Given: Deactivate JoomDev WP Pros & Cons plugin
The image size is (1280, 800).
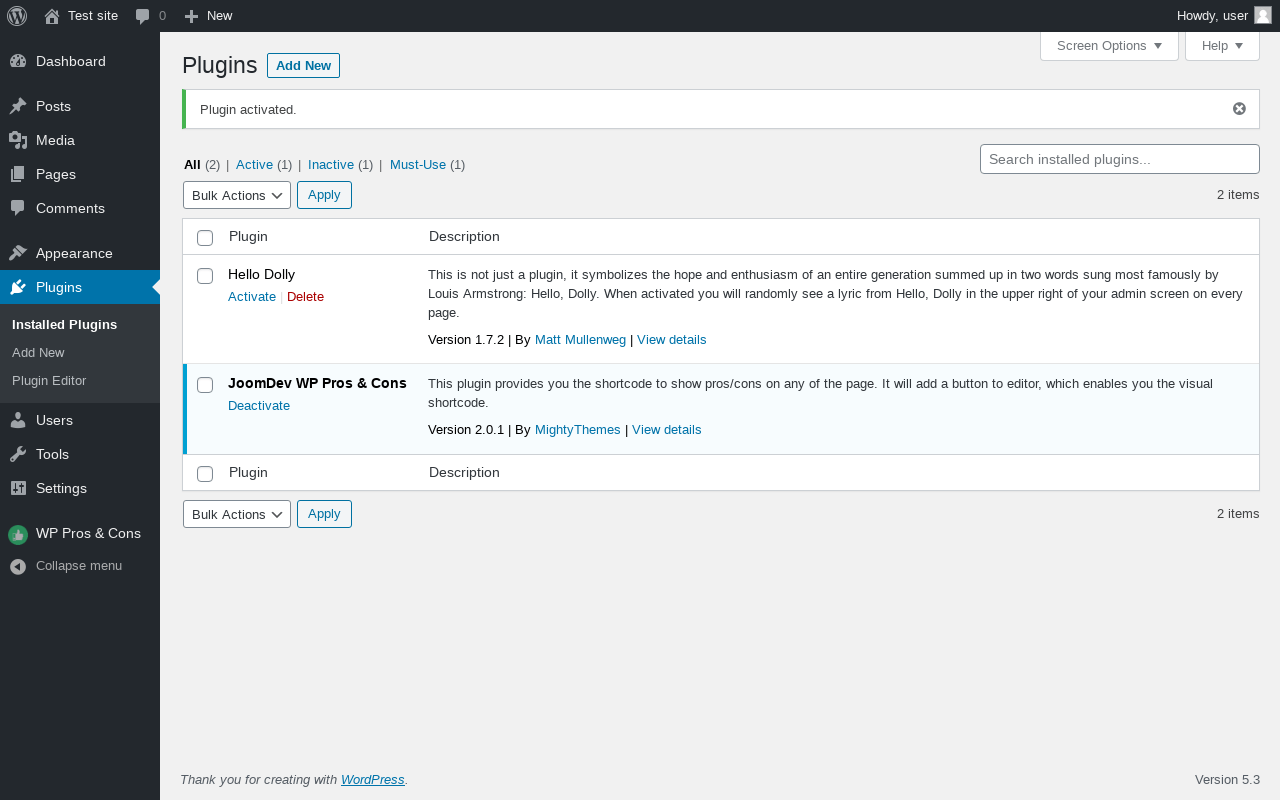Looking at the screenshot, I should pos(259,406).
